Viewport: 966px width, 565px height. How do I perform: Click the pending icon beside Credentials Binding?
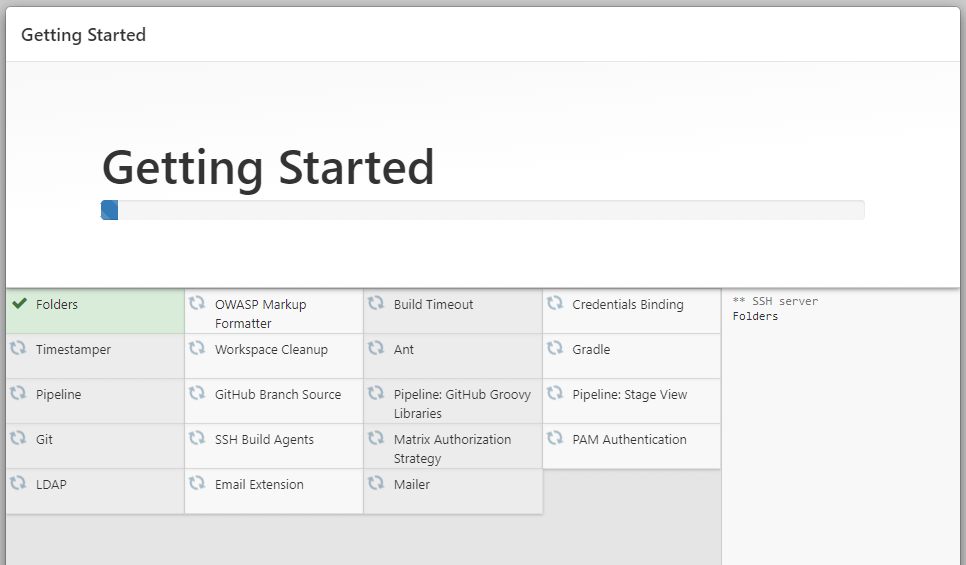(x=555, y=303)
